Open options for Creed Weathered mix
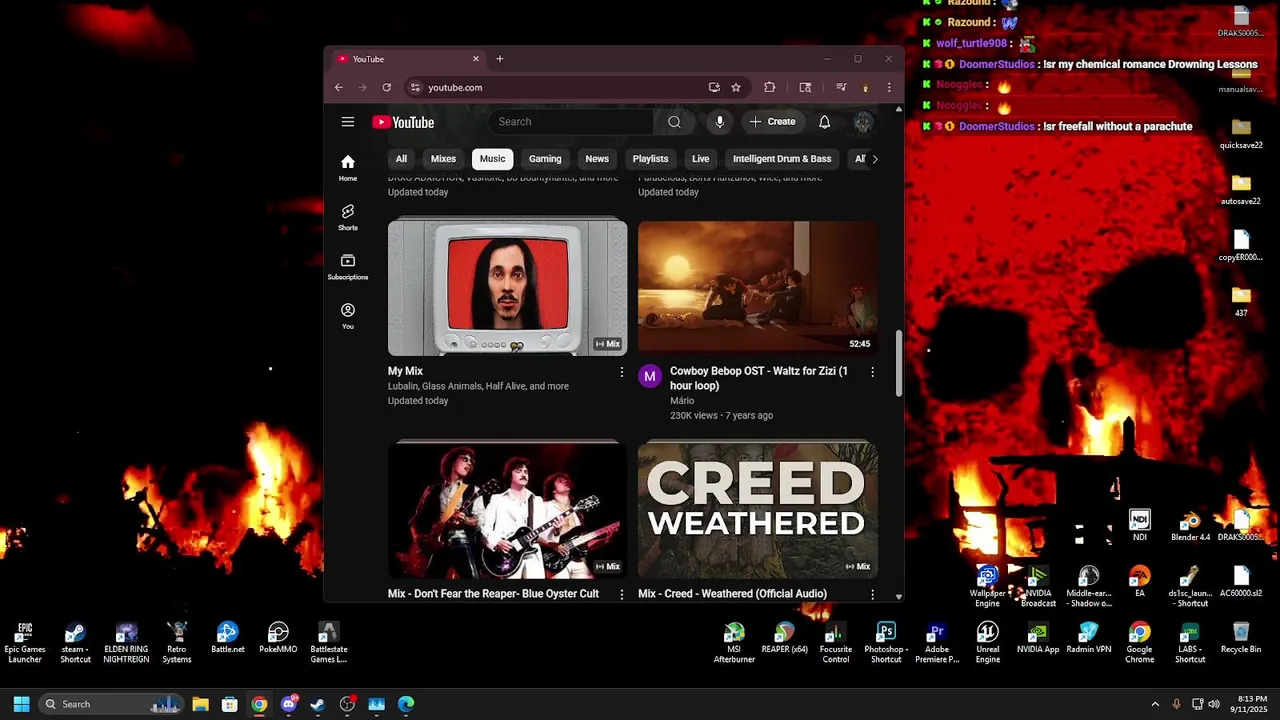The height and width of the screenshot is (720, 1280). coord(872,594)
